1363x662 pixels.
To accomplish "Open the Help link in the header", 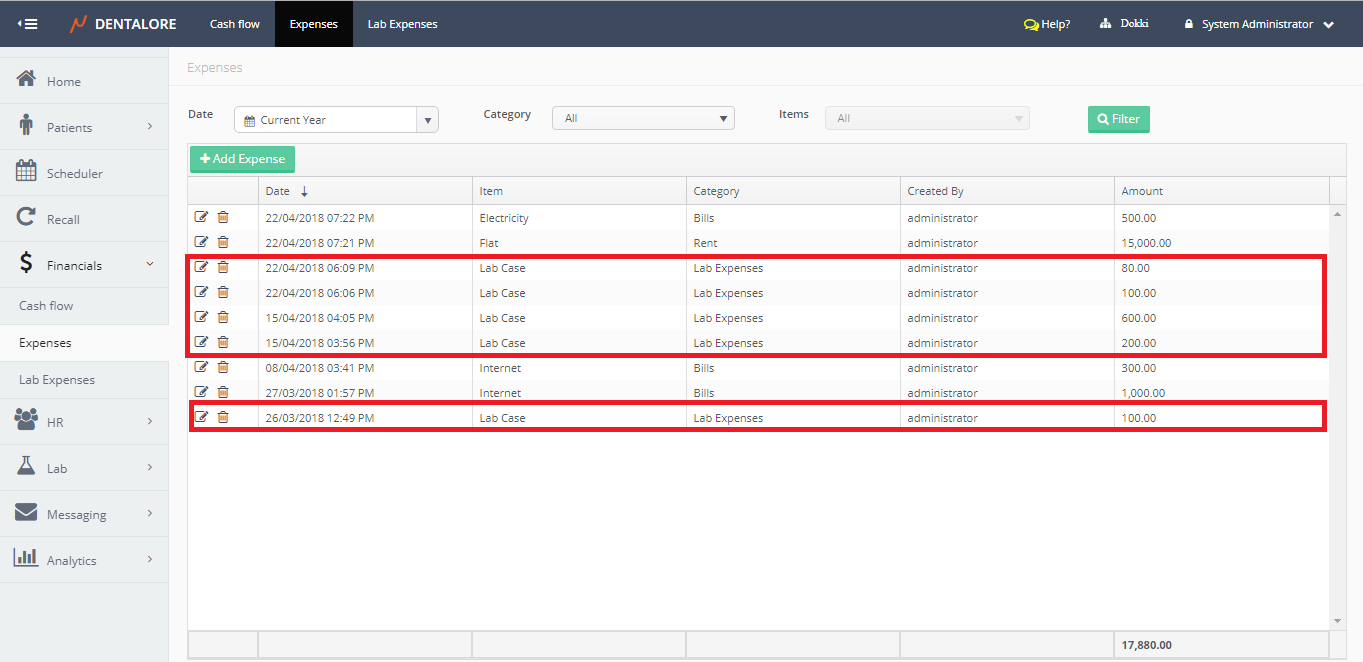I will pyautogui.click(x=1047, y=24).
